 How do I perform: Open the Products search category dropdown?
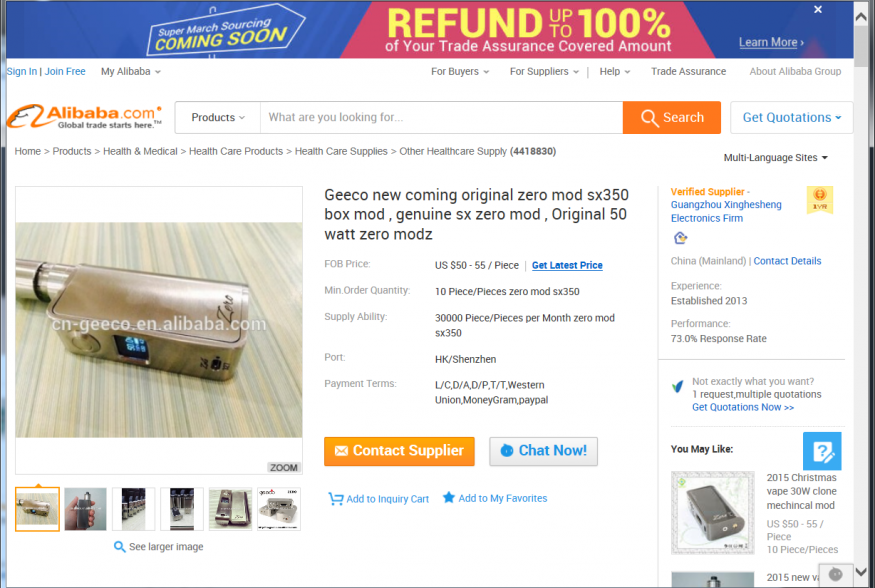218,118
